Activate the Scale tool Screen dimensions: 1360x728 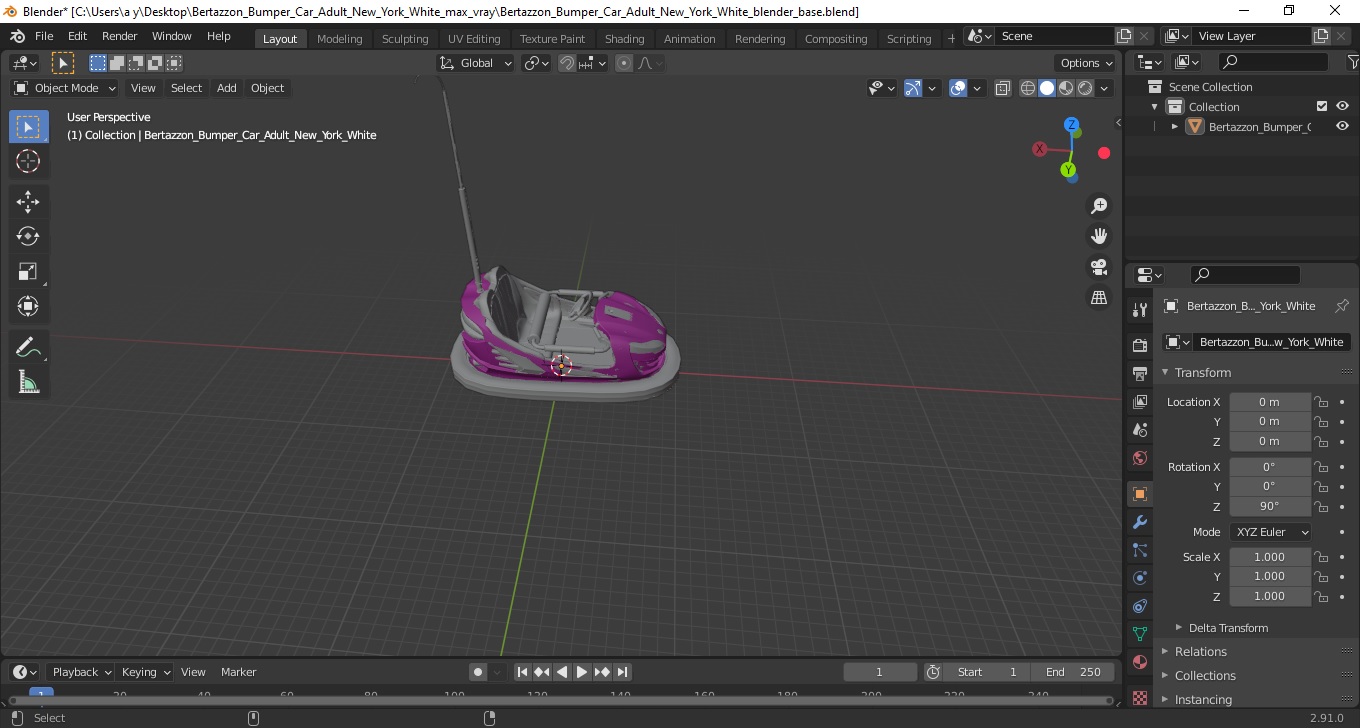28,271
